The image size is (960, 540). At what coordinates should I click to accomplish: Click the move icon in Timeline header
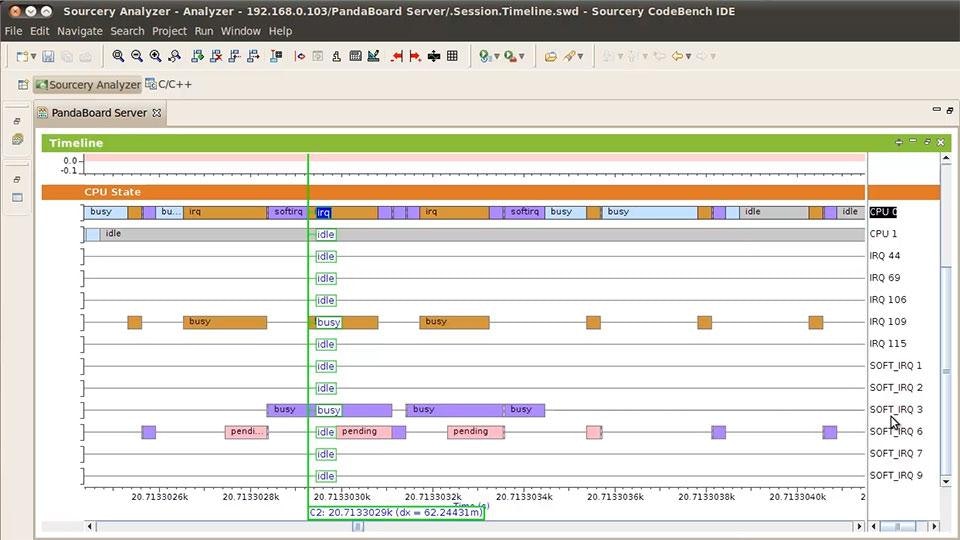pyautogui.click(x=898, y=142)
